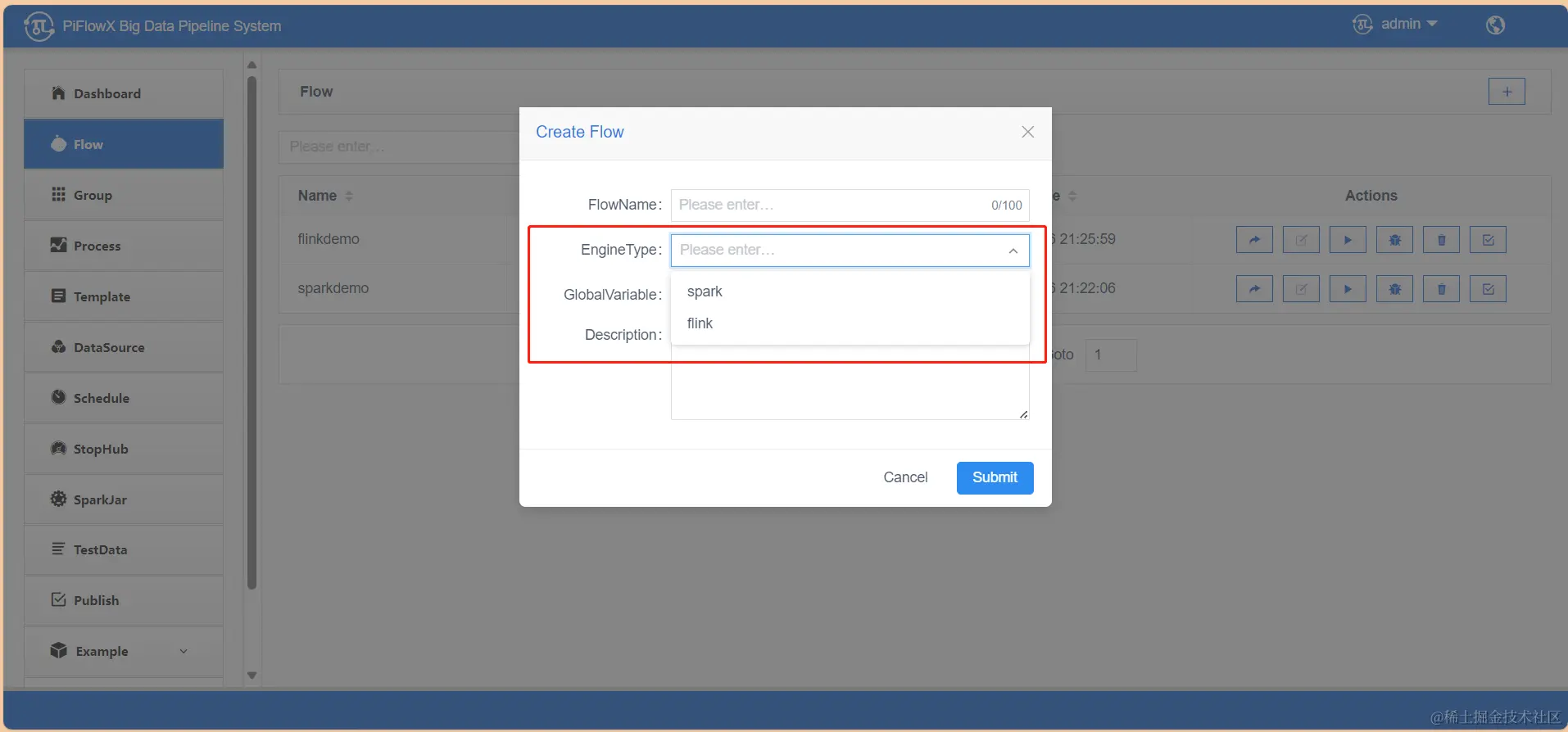
Task: Click the enter/share arrow icon for sparkdemo
Action: click(x=1254, y=289)
